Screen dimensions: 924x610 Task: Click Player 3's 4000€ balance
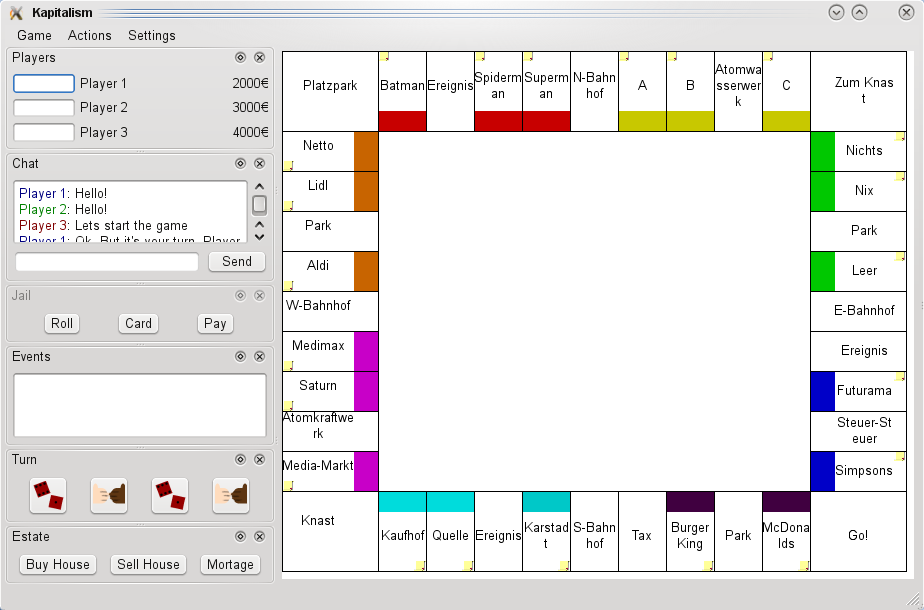point(250,133)
